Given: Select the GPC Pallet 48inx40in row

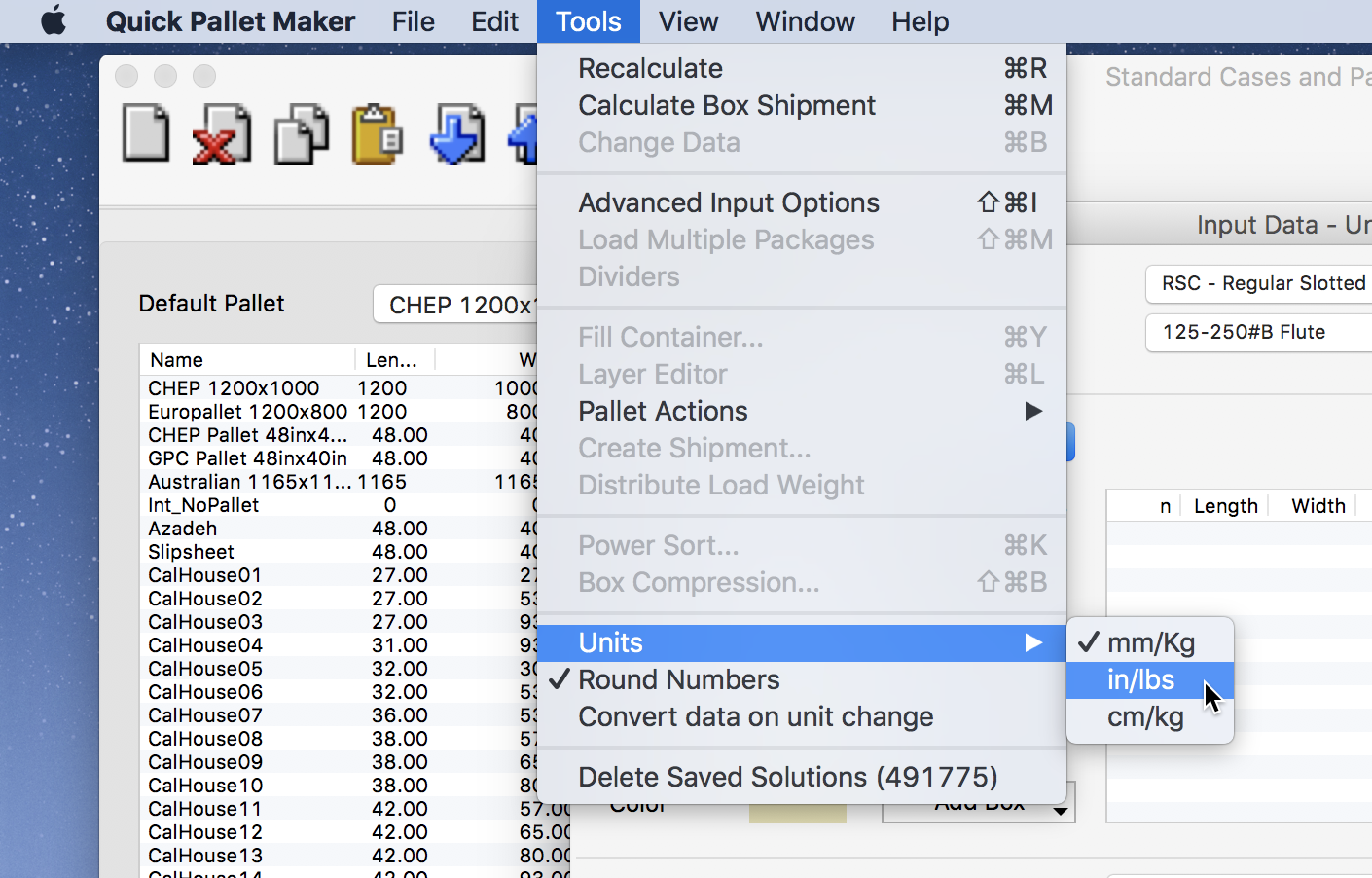Looking at the screenshot, I should (x=340, y=458).
